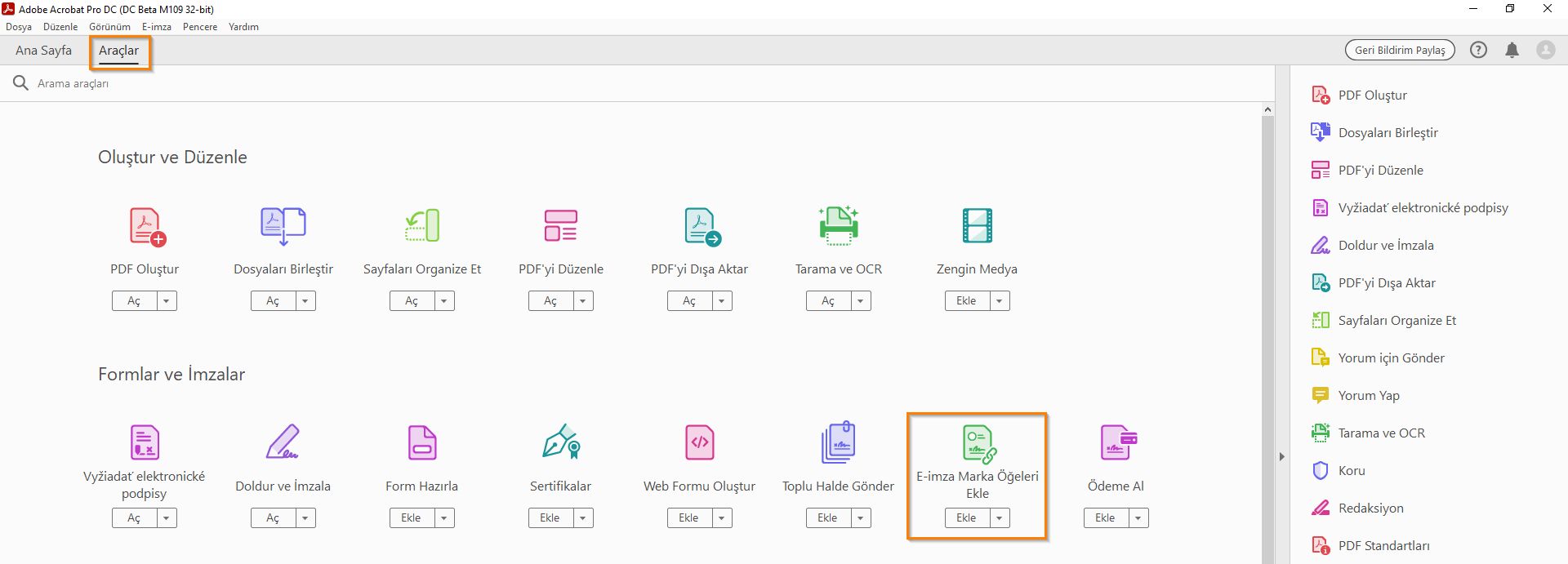Open dropdown arrow under E-imza Marka Öğeleri Ekle
This screenshot has height=564, width=1568.
1000,518
